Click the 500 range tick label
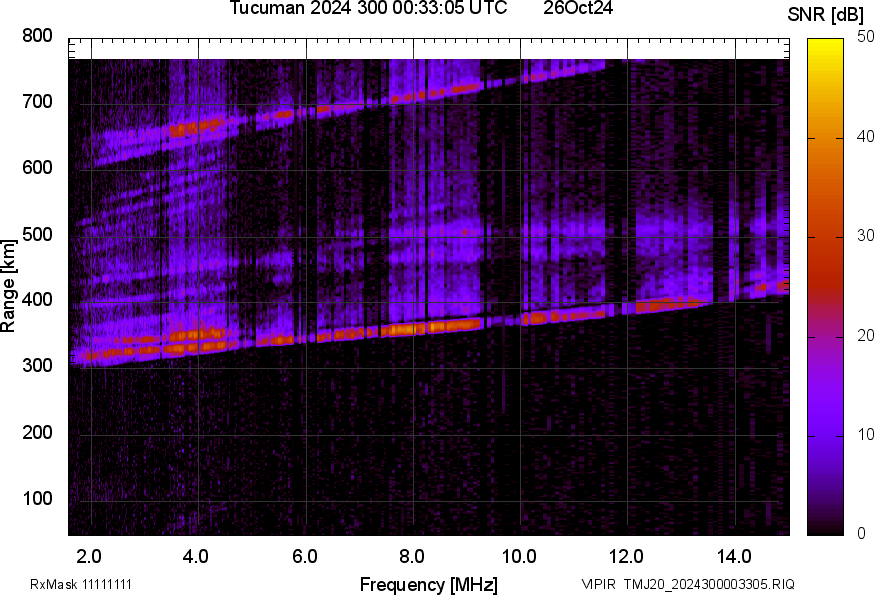The width and height of the screenshot is (874, 595). (x=38, y=235)
